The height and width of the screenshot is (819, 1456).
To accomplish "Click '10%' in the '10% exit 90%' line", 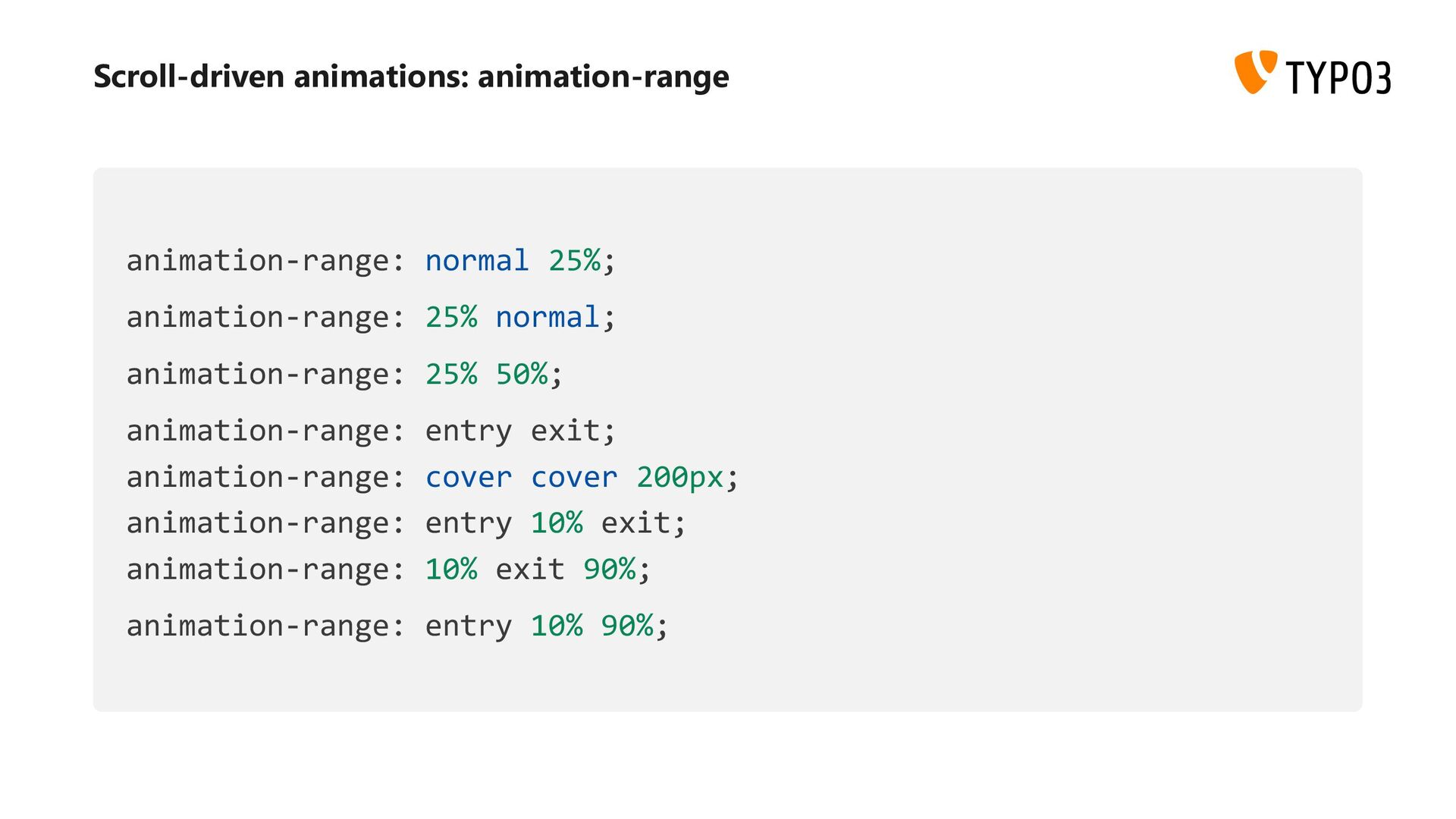I will point(451,569).
